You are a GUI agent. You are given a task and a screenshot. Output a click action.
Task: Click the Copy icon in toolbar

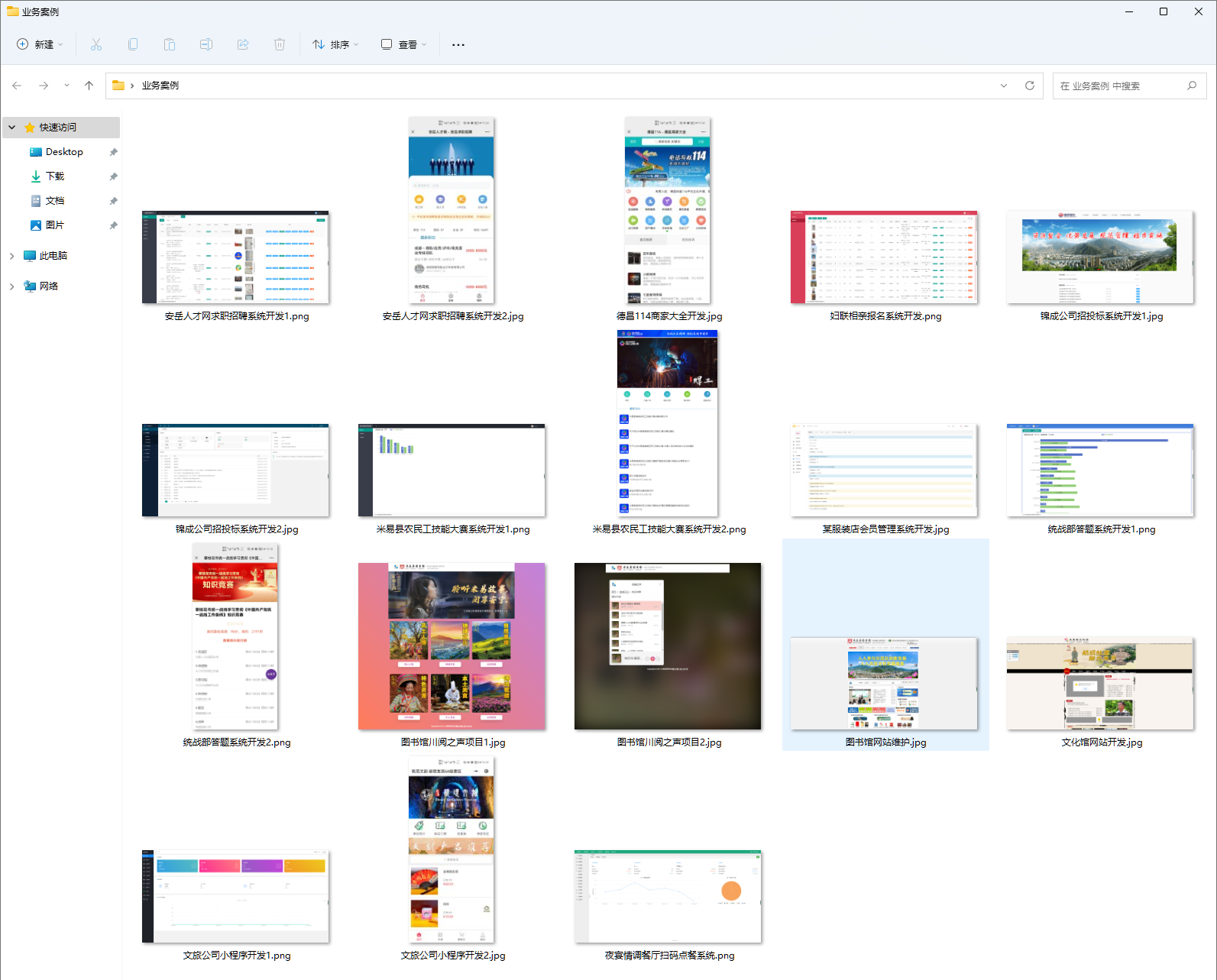coord(133,44)
